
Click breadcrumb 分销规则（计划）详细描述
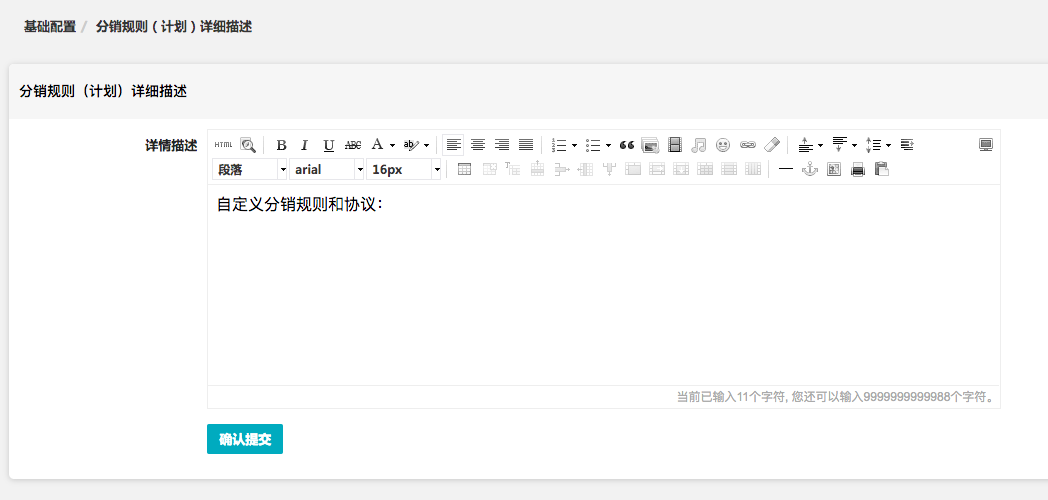[174, 27]
